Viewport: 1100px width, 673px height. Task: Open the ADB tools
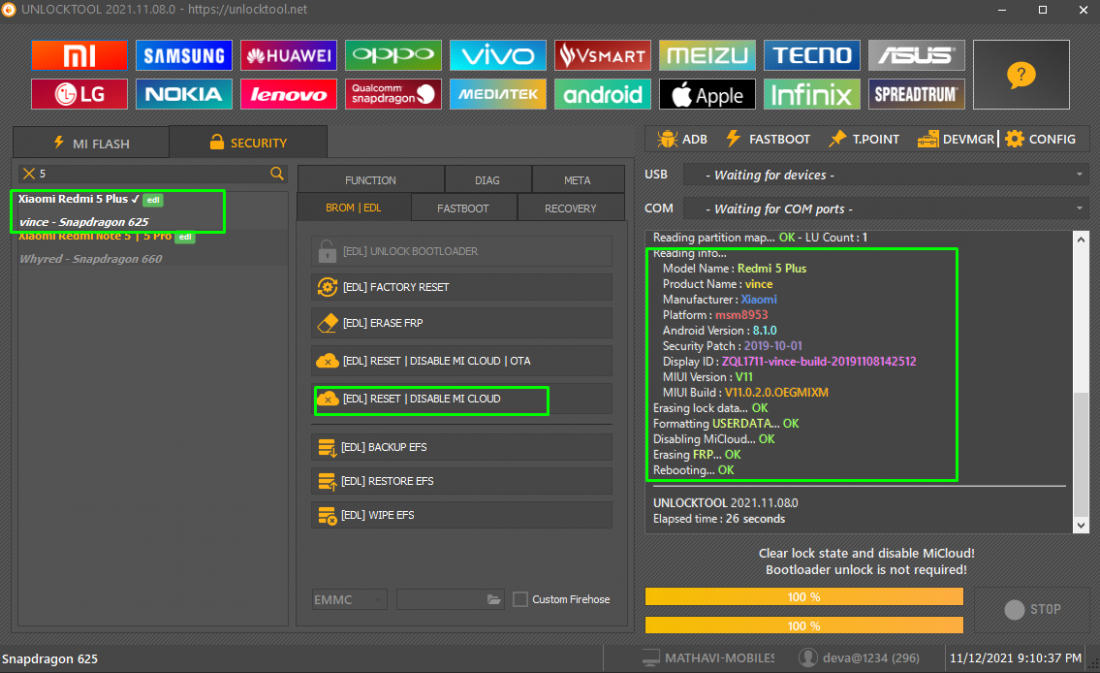point(683,139)
